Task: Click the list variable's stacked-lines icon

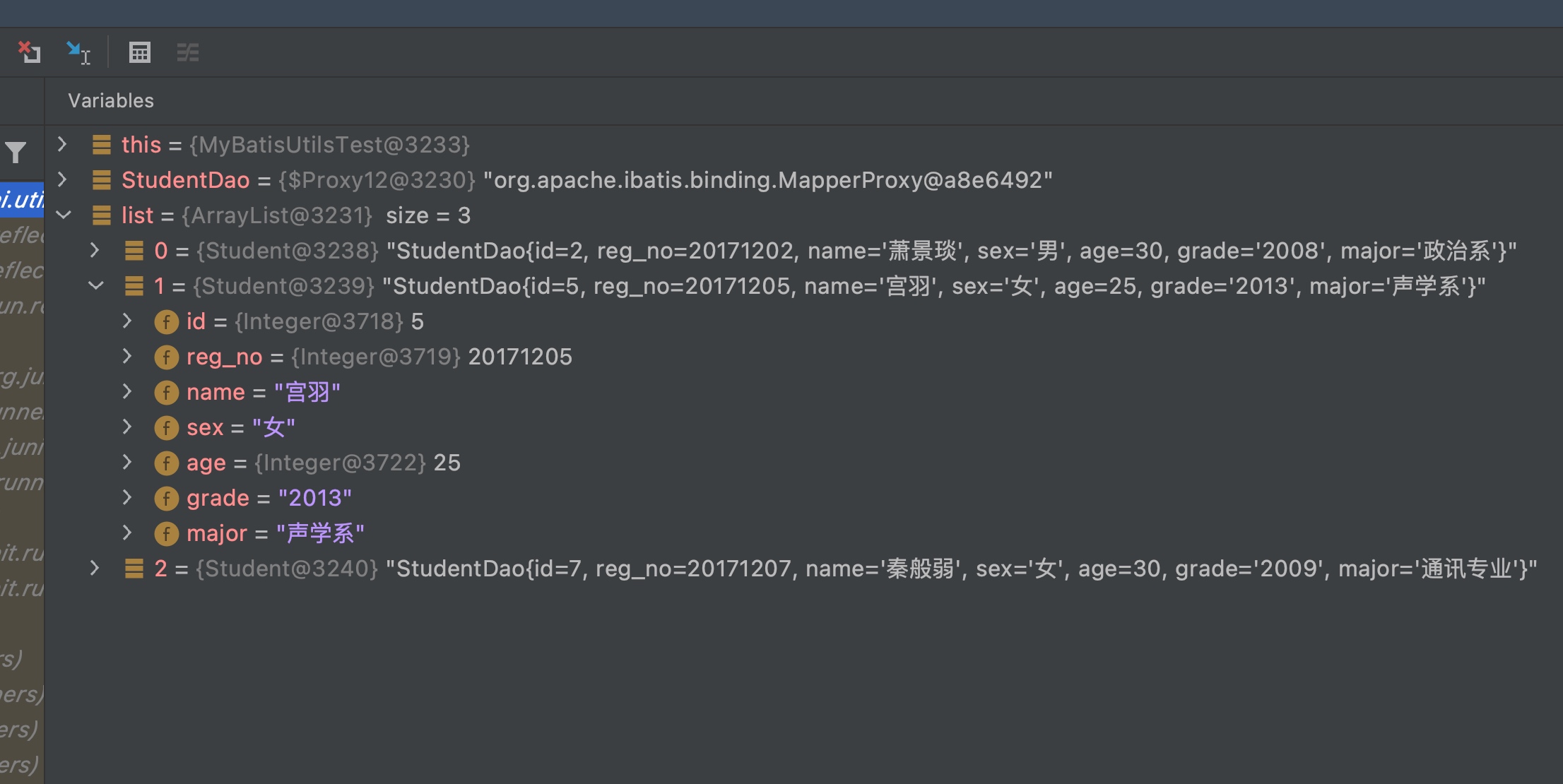Action: (x=102, y=215)
